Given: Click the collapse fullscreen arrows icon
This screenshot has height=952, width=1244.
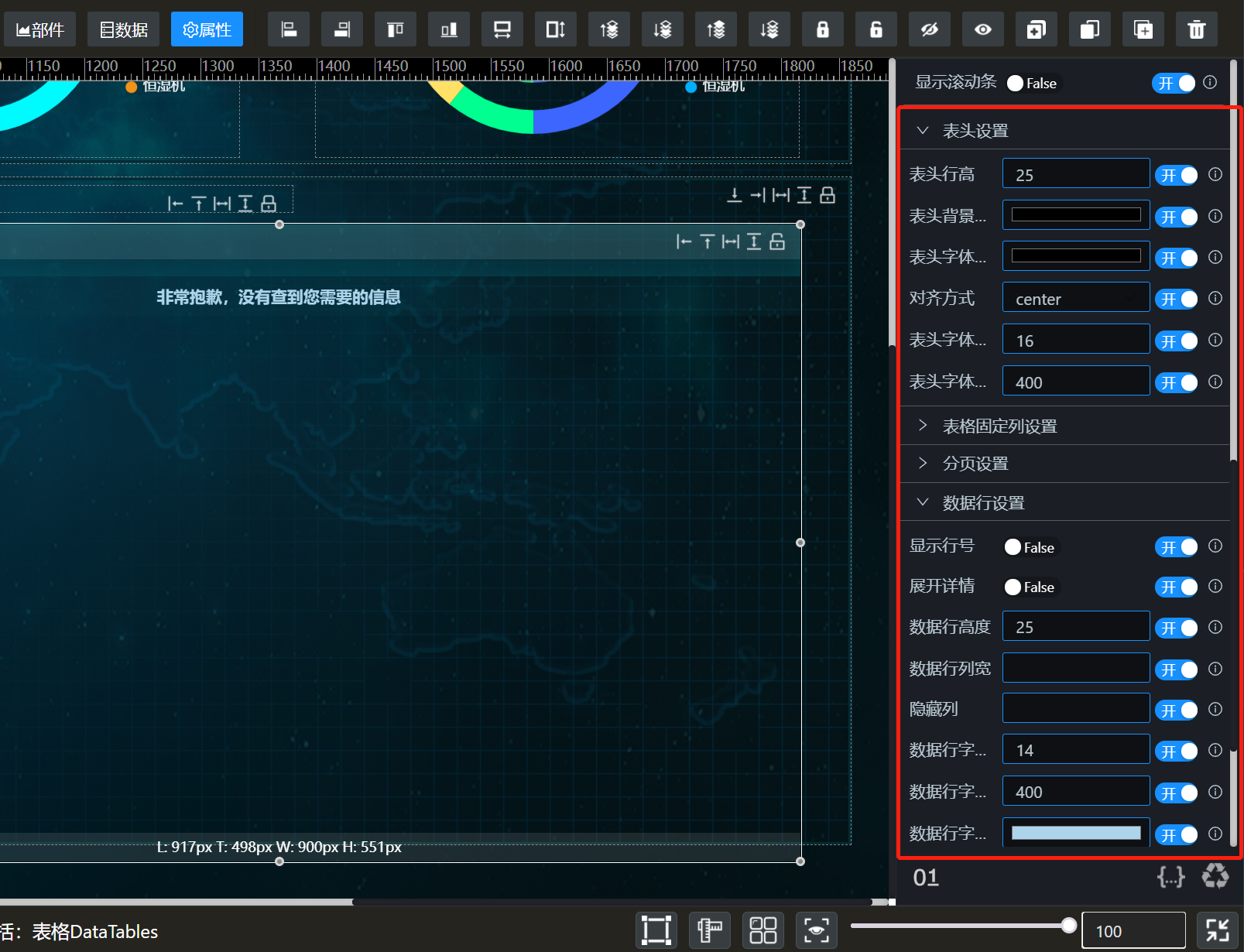Looking at the screenshot, I should pos(1218,930).
